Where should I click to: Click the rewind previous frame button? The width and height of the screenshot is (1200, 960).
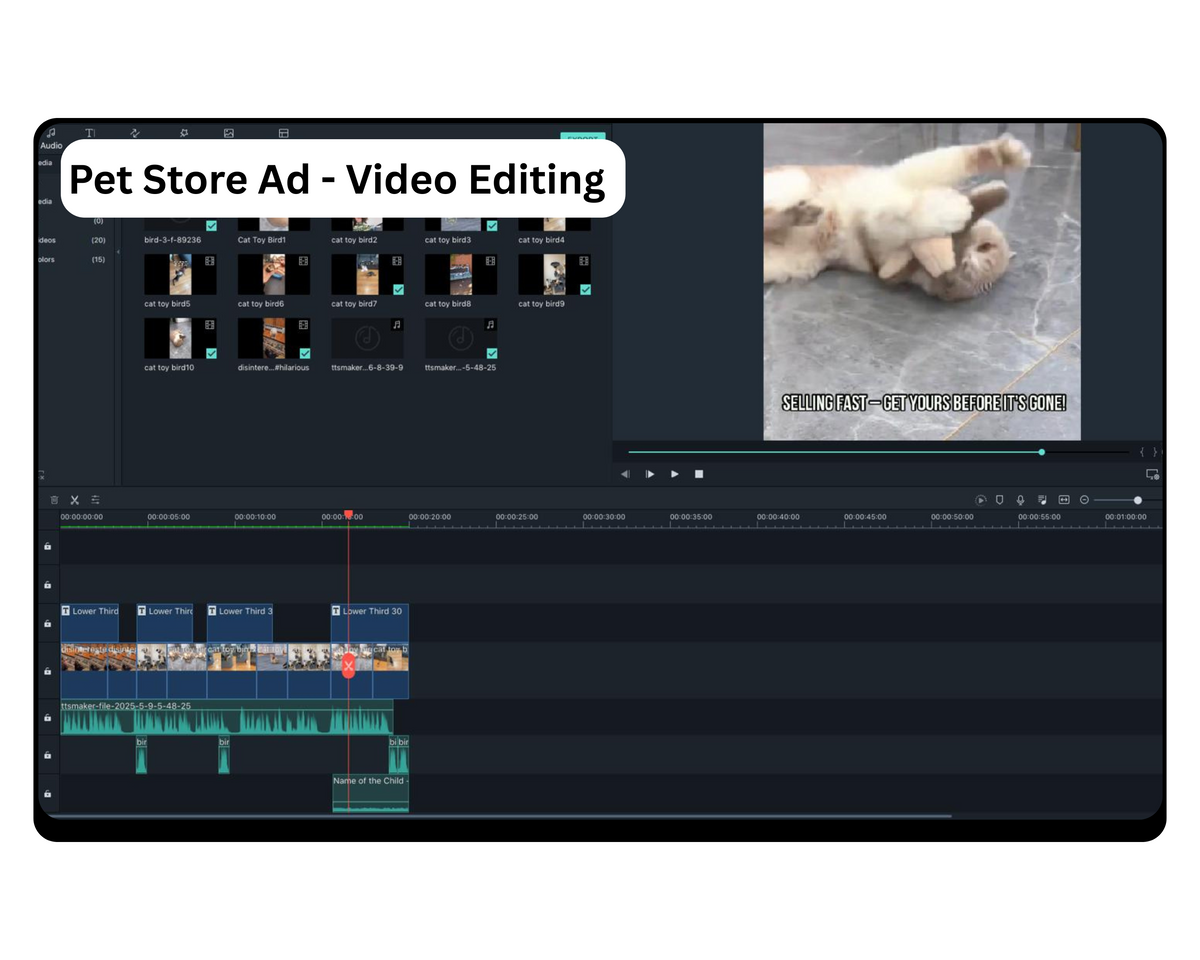625,474
